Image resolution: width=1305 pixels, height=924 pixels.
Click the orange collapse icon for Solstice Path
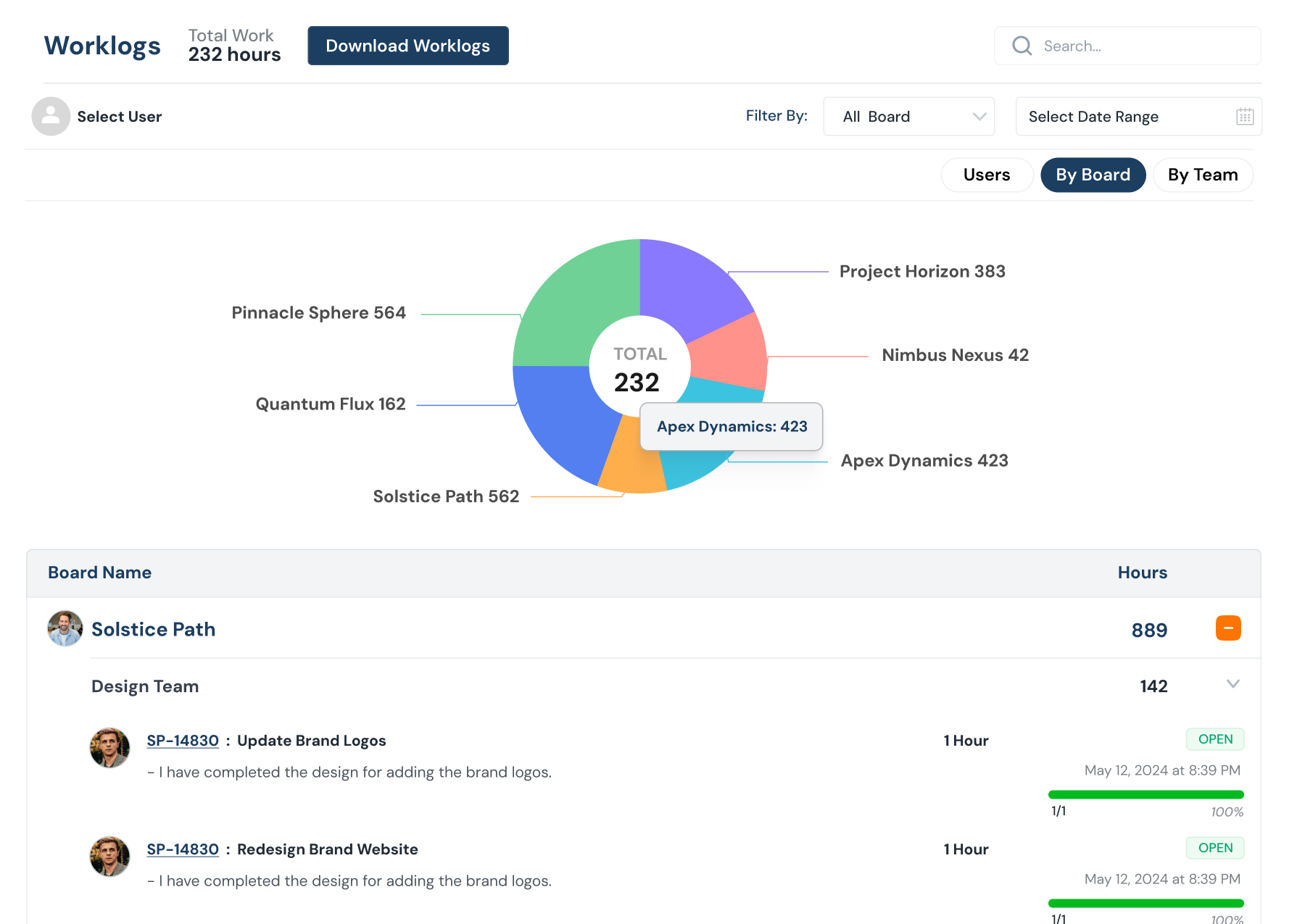(x=1227, y=628)
